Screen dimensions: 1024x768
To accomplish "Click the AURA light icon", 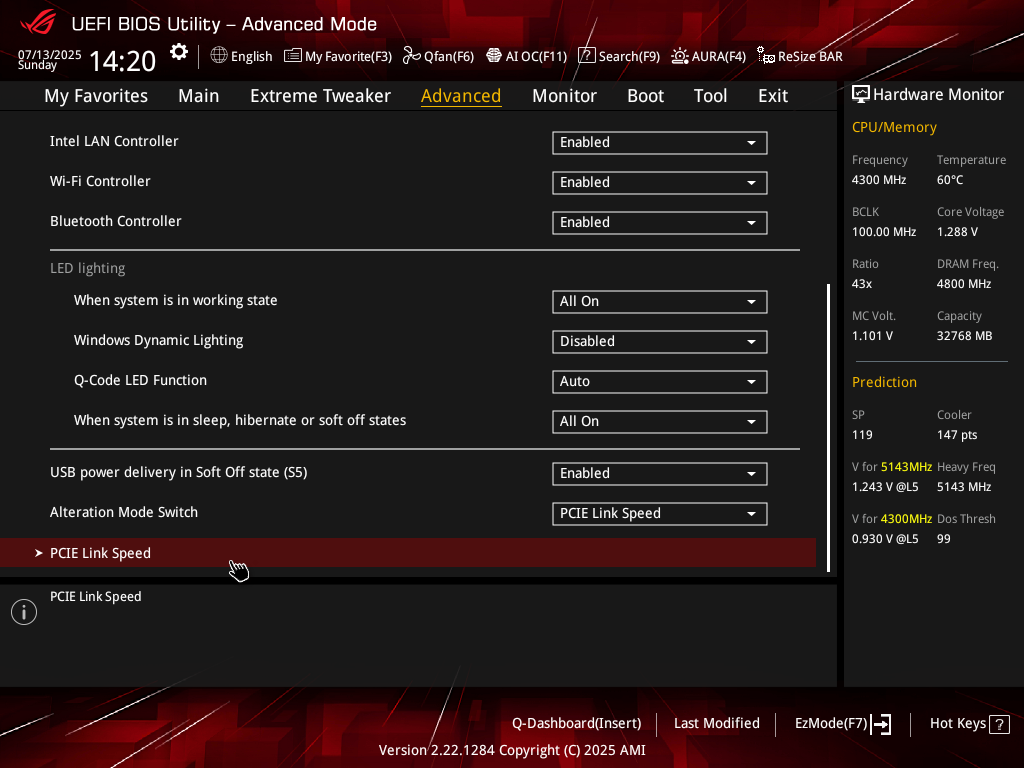I will (680, 56).
